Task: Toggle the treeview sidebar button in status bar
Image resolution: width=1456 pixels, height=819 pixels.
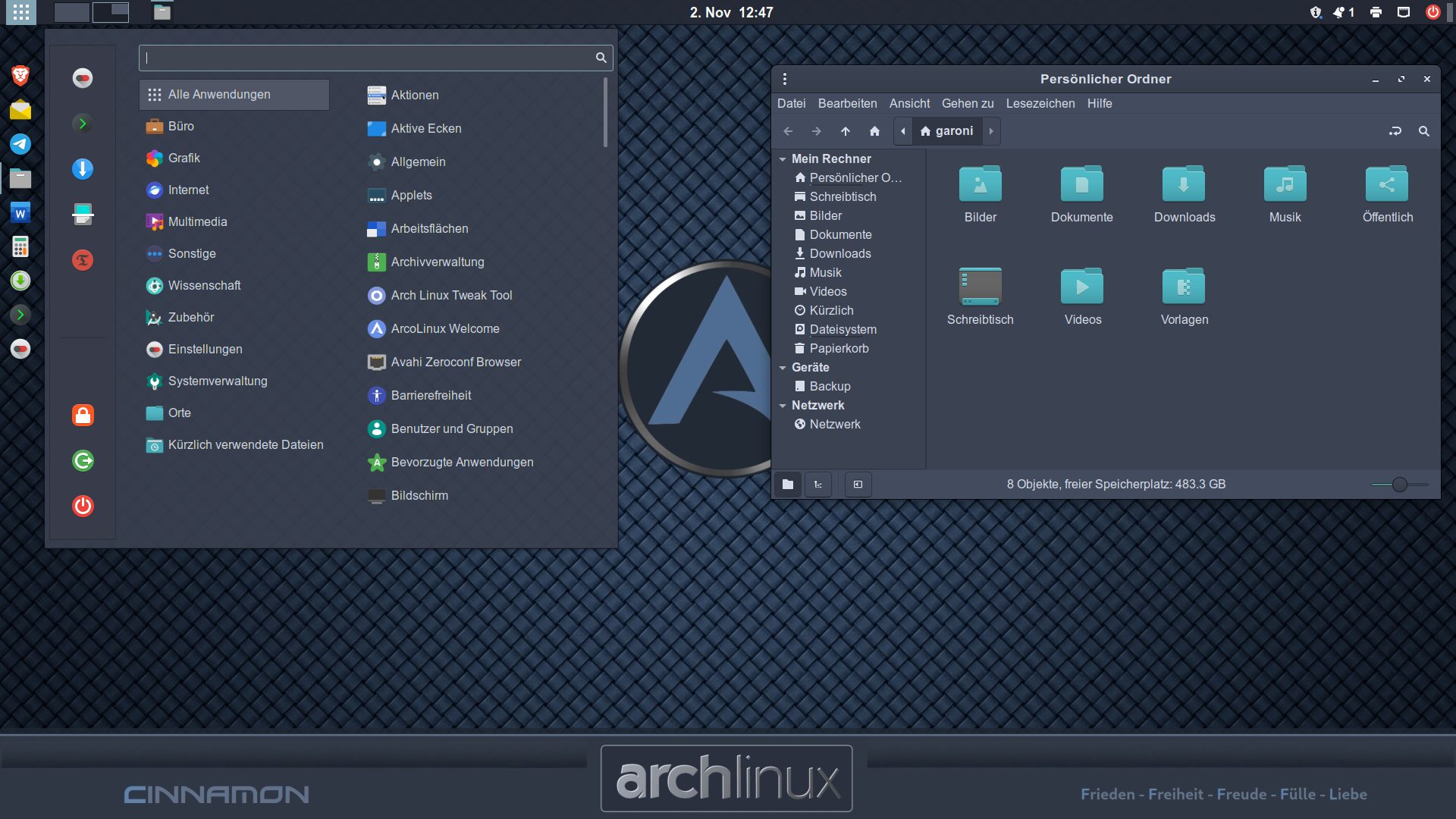Action: click(x=817, y=485)
